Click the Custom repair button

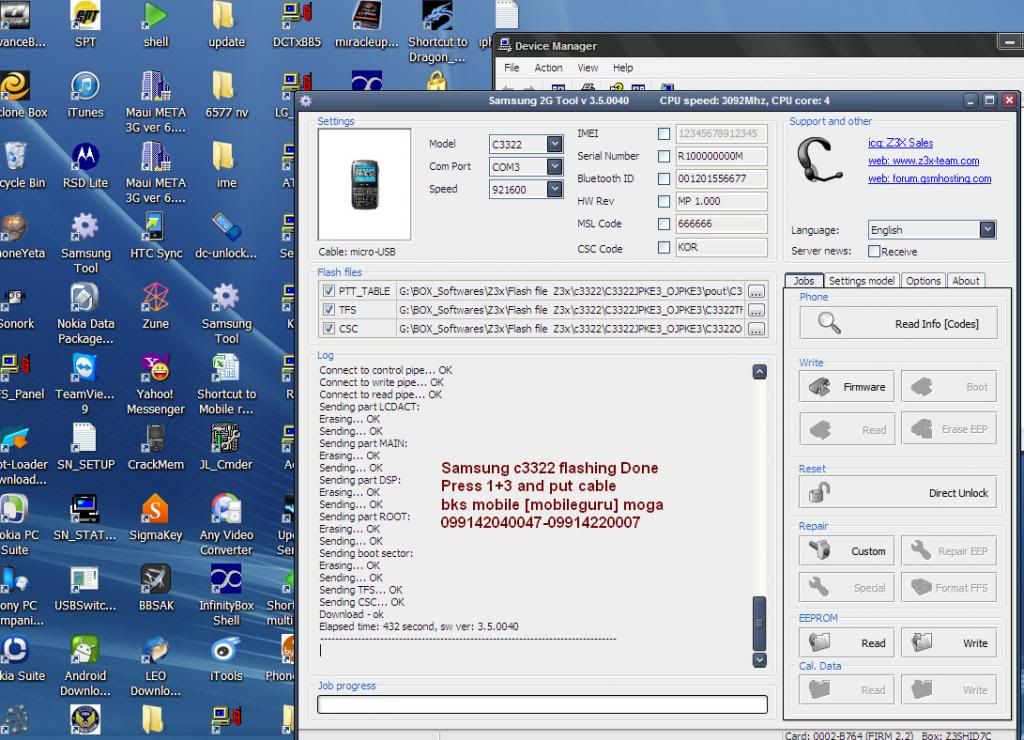pyautogui.click(x=847, y=551)
